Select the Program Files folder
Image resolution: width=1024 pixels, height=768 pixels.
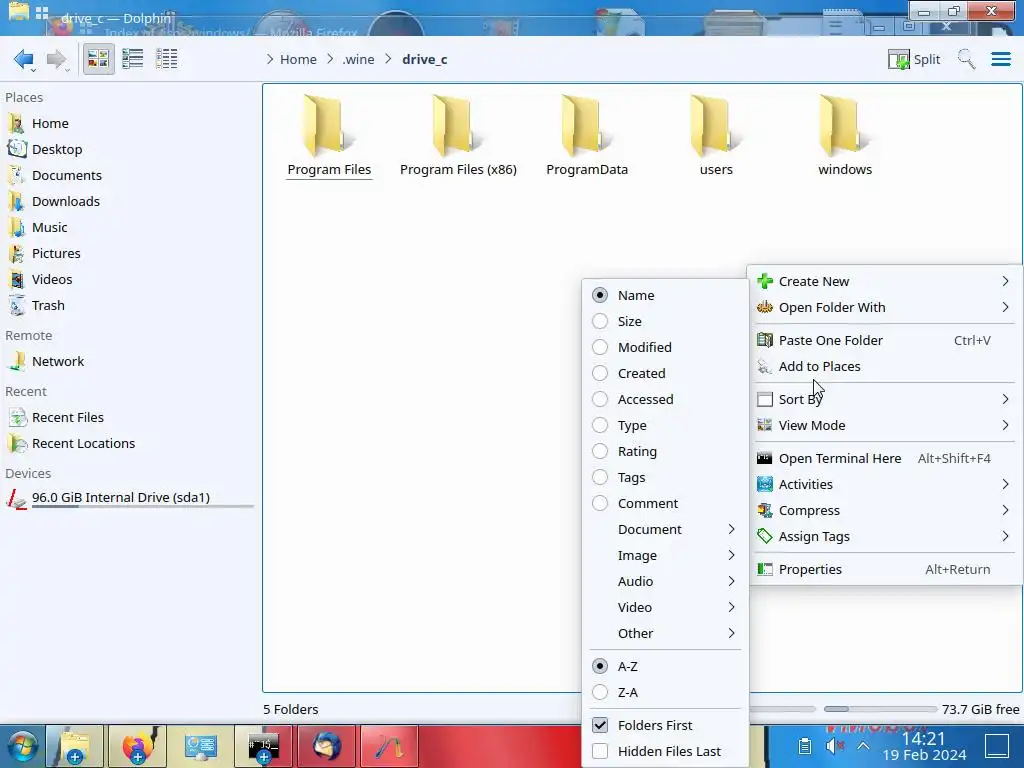[x=329, y=136]
